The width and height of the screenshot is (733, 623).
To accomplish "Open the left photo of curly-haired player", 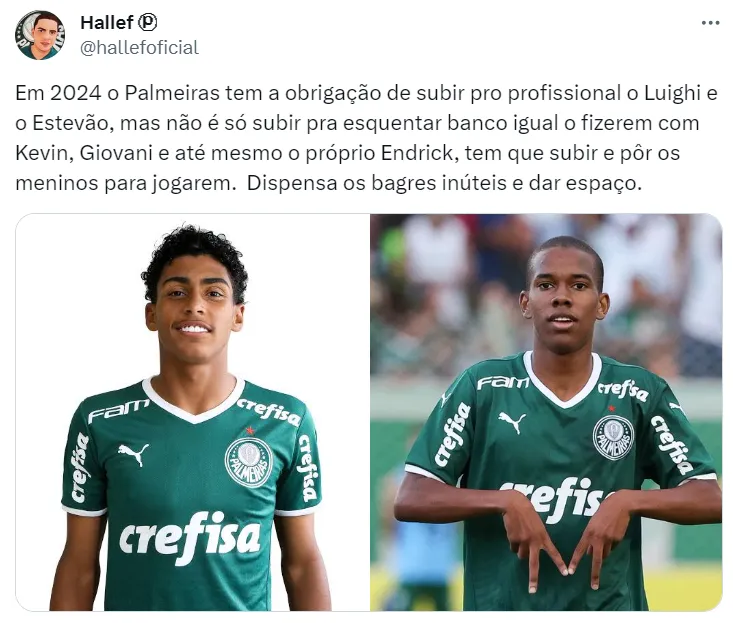I will click(192, 412).
